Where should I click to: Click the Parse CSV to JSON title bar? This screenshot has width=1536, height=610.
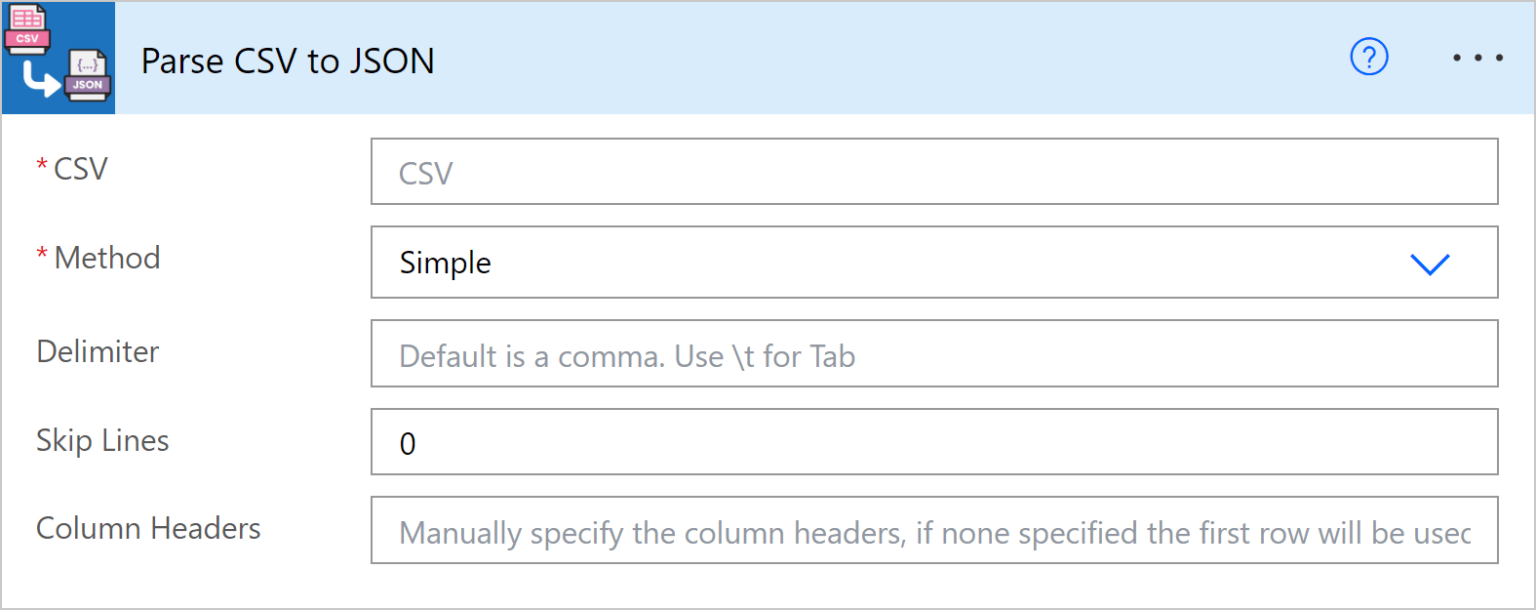pyautogui.click(x=288, y=60)
